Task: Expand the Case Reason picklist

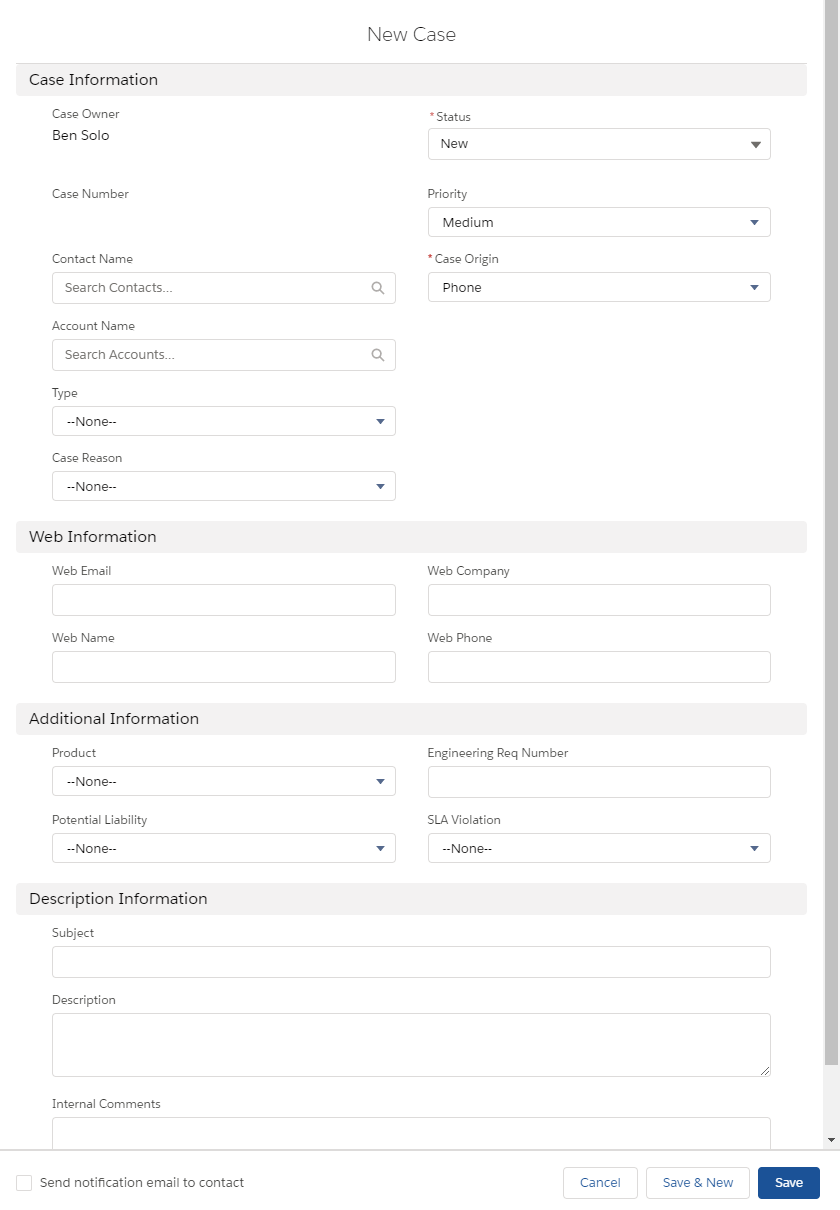Action: pyautogui.click(x=223, y=487)
